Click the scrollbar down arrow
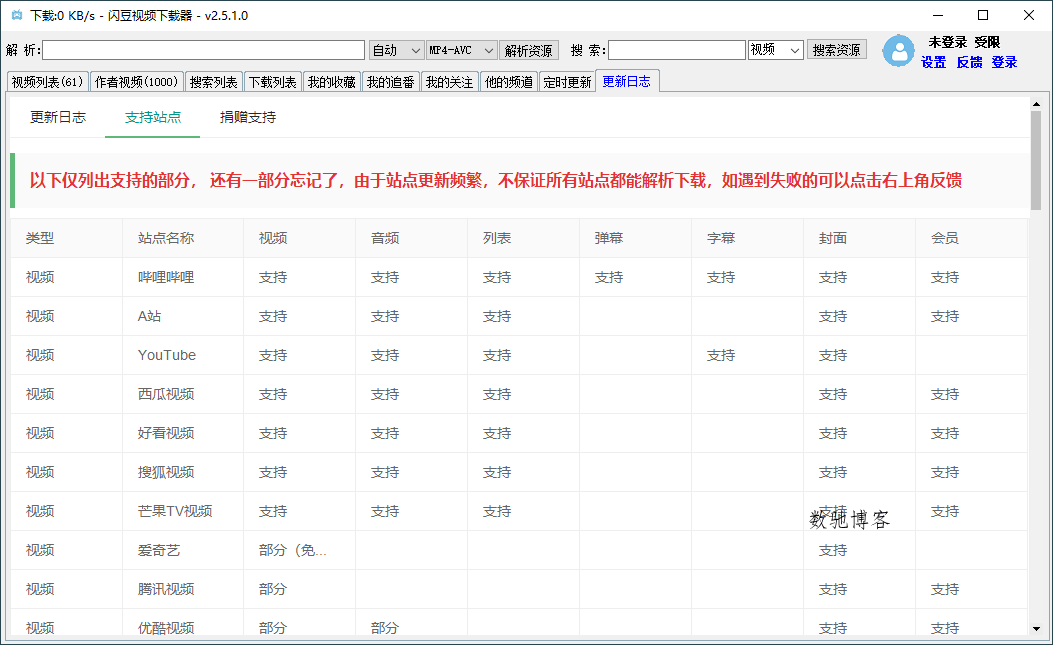The image size is (1053, 645). pyautogui.click(x=1036, y=629)
